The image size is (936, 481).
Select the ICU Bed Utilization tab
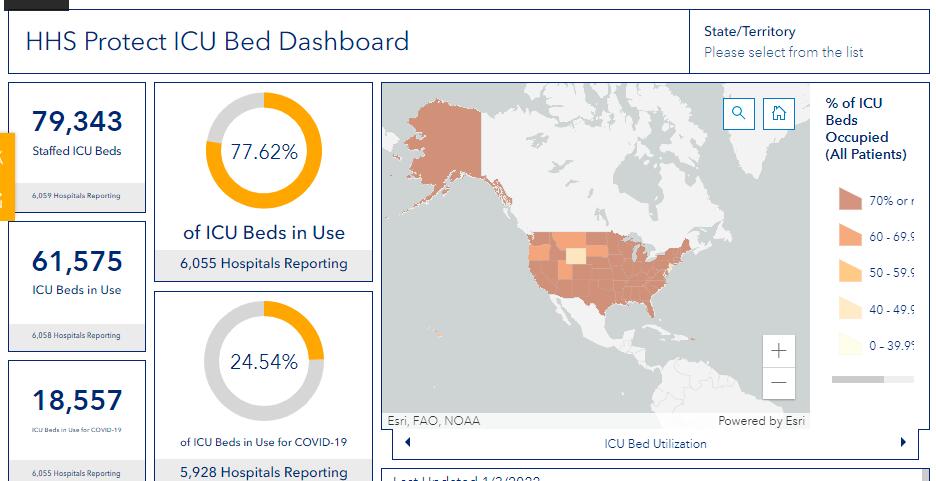coord(655,443)
